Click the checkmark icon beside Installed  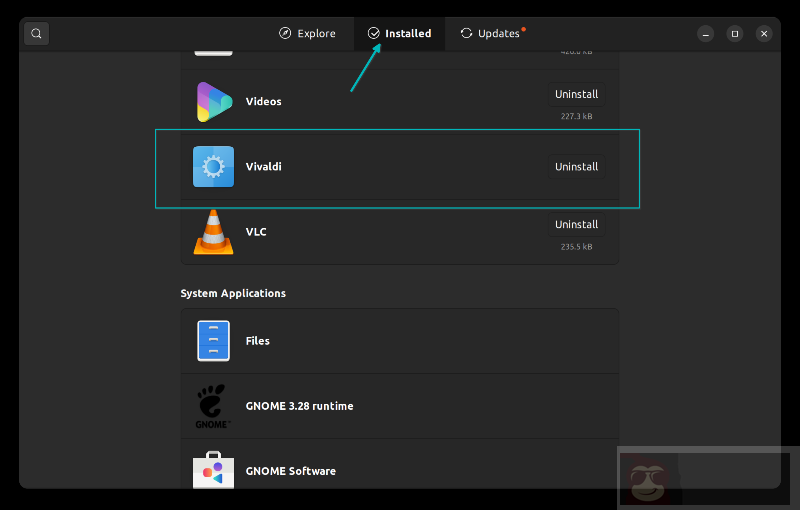click(x=373, y=33)
